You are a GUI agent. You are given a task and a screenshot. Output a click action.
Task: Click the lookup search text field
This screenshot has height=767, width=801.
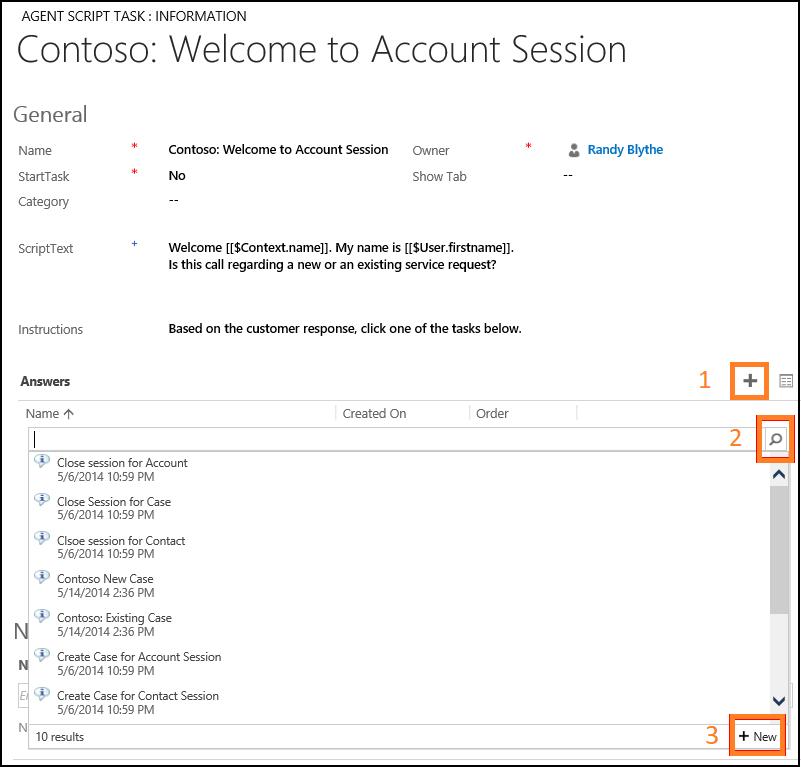coord(396,439)
